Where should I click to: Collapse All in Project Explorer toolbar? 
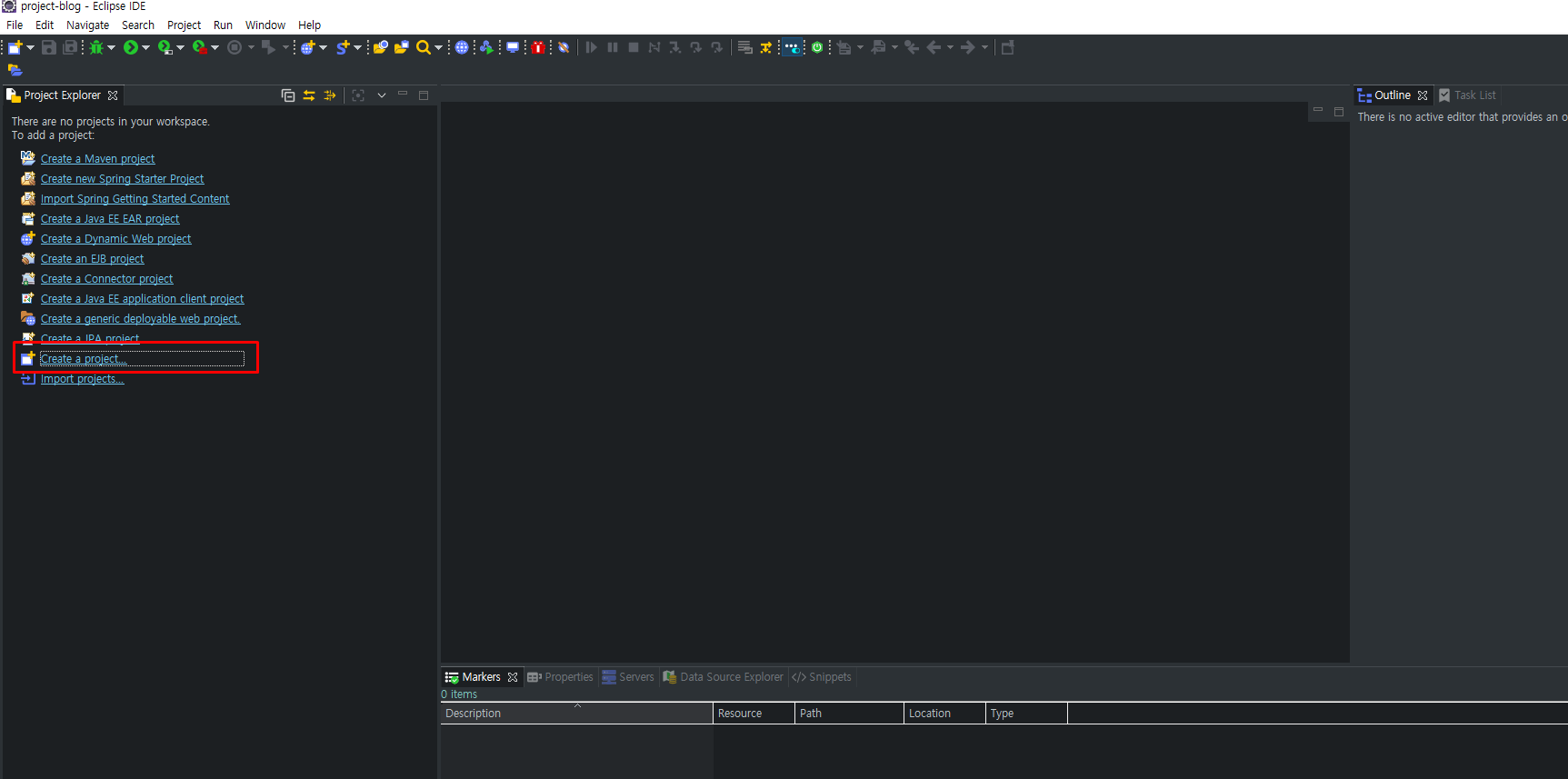click(288, 95)
